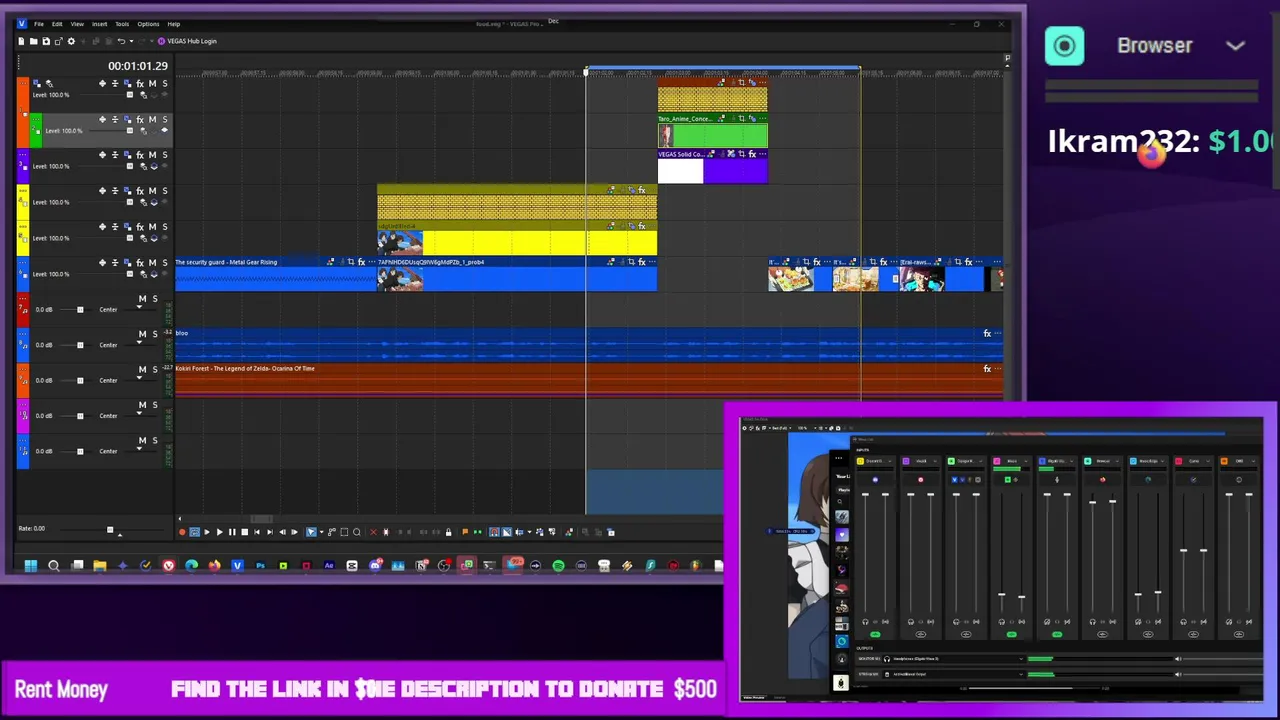
Task: Create a new project from the toolbar
Action: (x=21, y=41)
